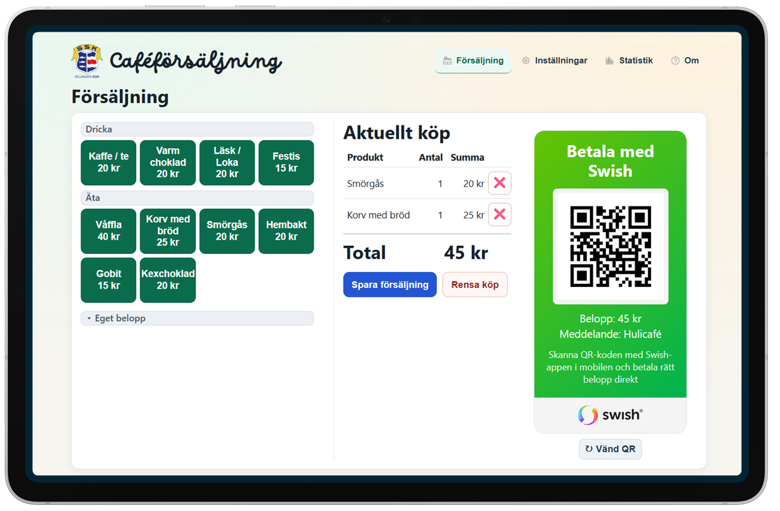The width and height of the screenshot is (780, 511).
Task: Open the Försäljning tab
Action: pyautogui.click(x=473, y=61)
